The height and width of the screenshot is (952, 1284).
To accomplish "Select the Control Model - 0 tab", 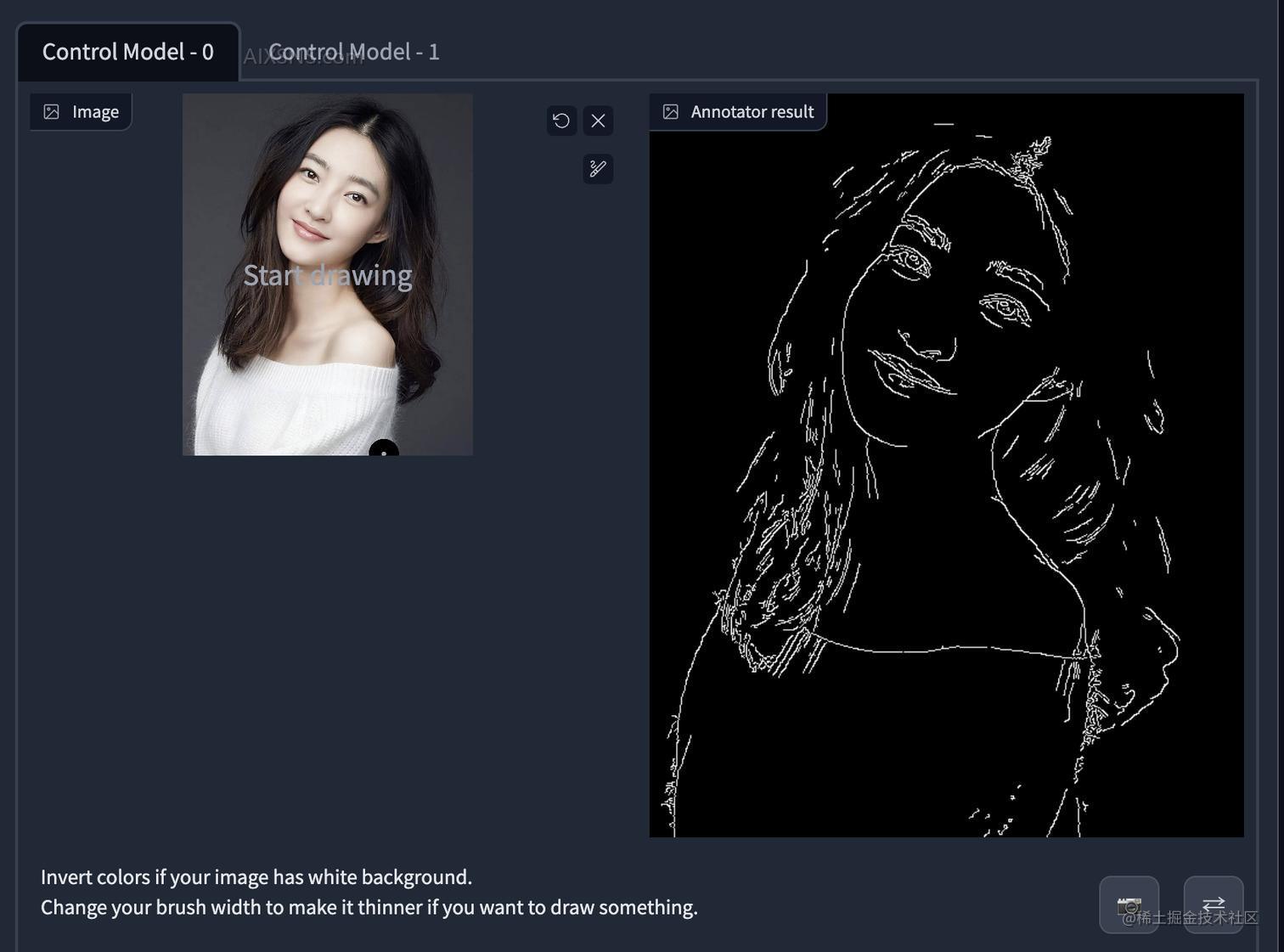I will (127, 52).
